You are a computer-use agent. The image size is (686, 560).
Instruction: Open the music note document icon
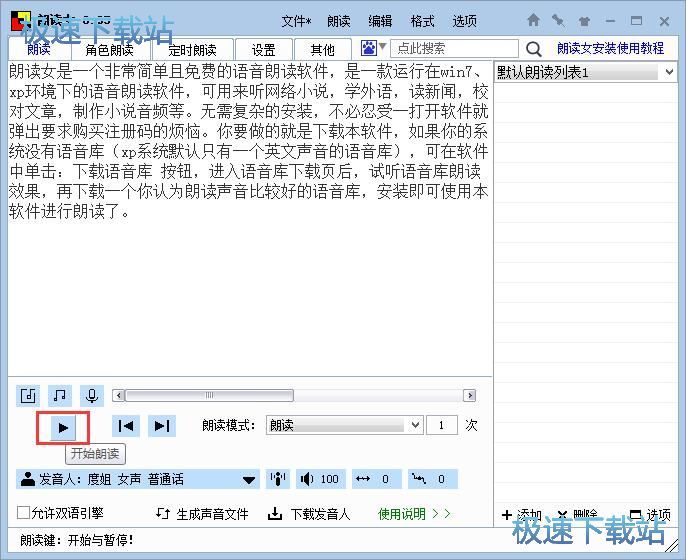(28, 396)
